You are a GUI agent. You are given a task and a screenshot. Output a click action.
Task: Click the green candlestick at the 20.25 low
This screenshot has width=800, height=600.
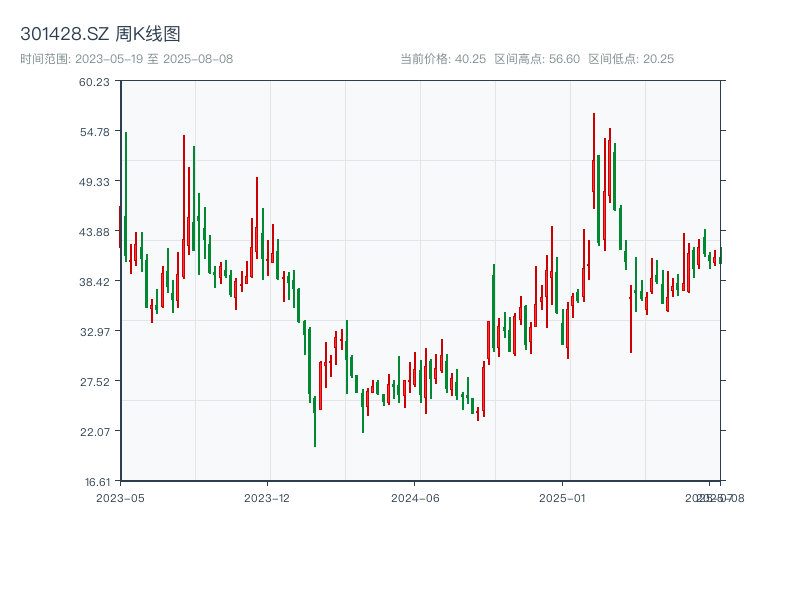click(x=315, y=421)
